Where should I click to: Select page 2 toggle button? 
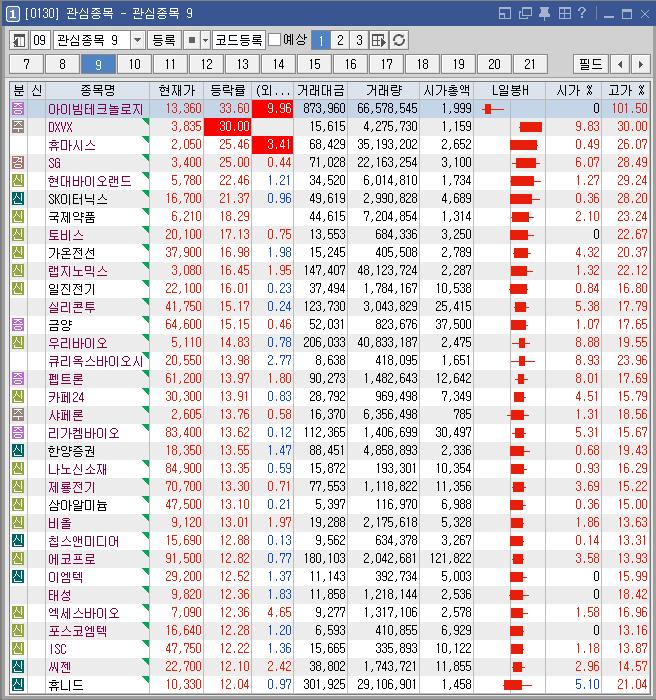click(340, 41)
